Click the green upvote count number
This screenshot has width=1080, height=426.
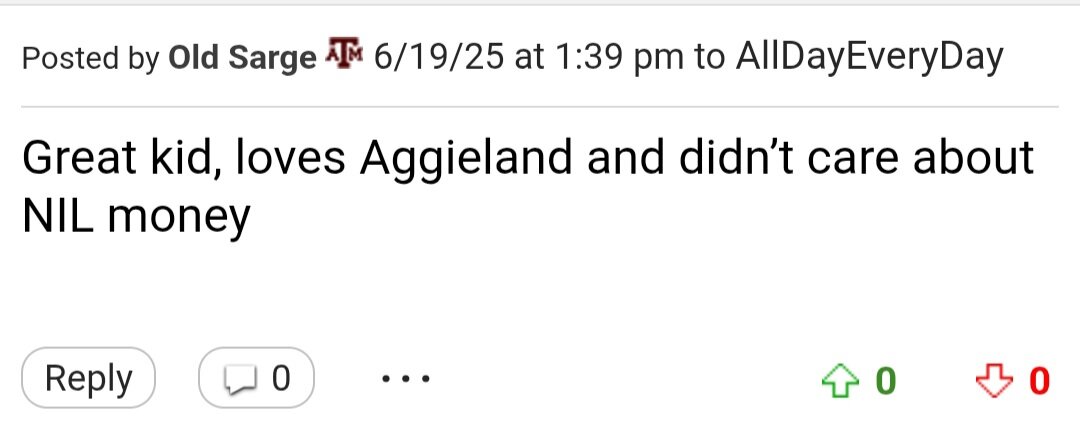coord(886,380)
